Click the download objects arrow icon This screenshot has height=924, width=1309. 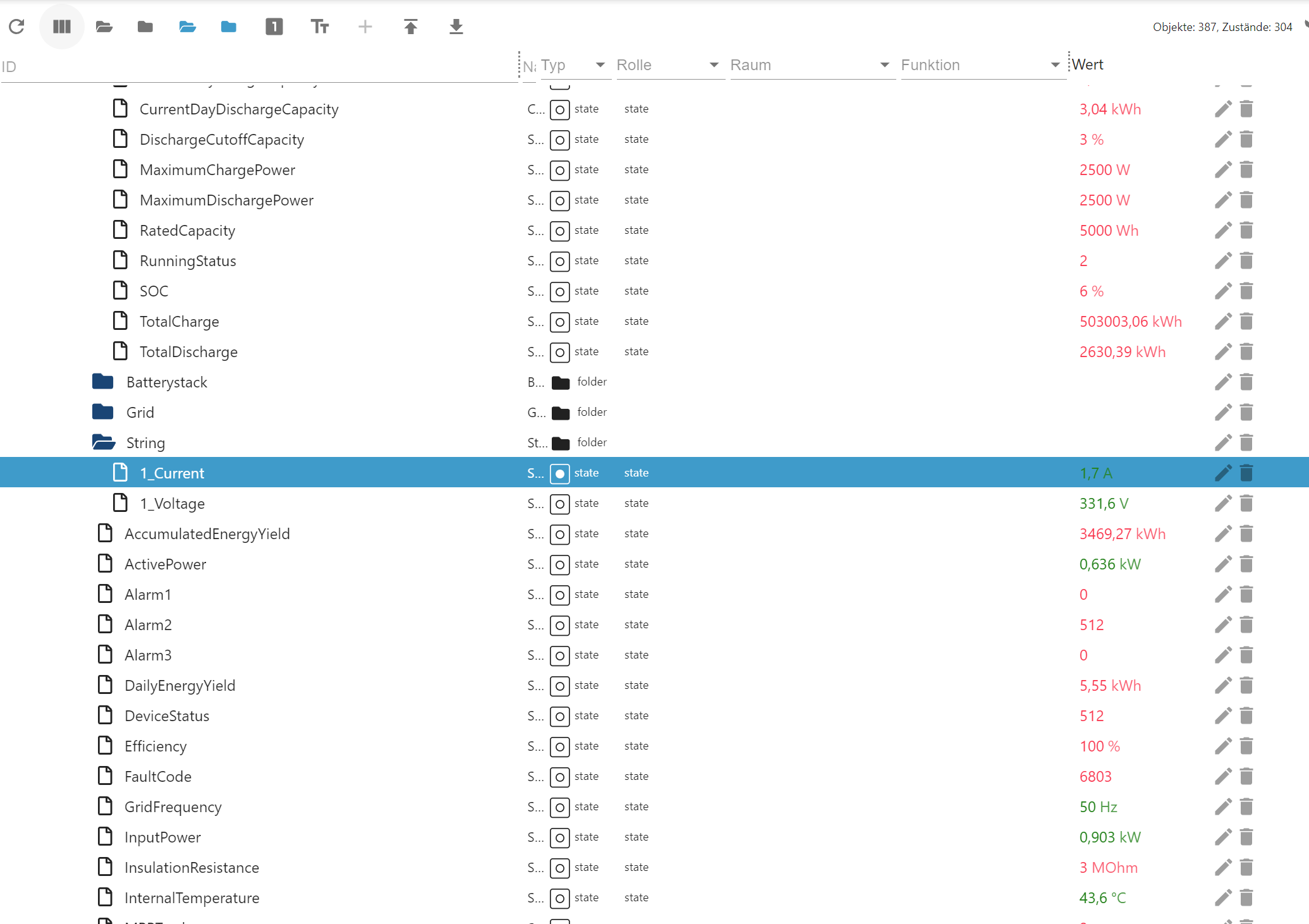point(456,27)
